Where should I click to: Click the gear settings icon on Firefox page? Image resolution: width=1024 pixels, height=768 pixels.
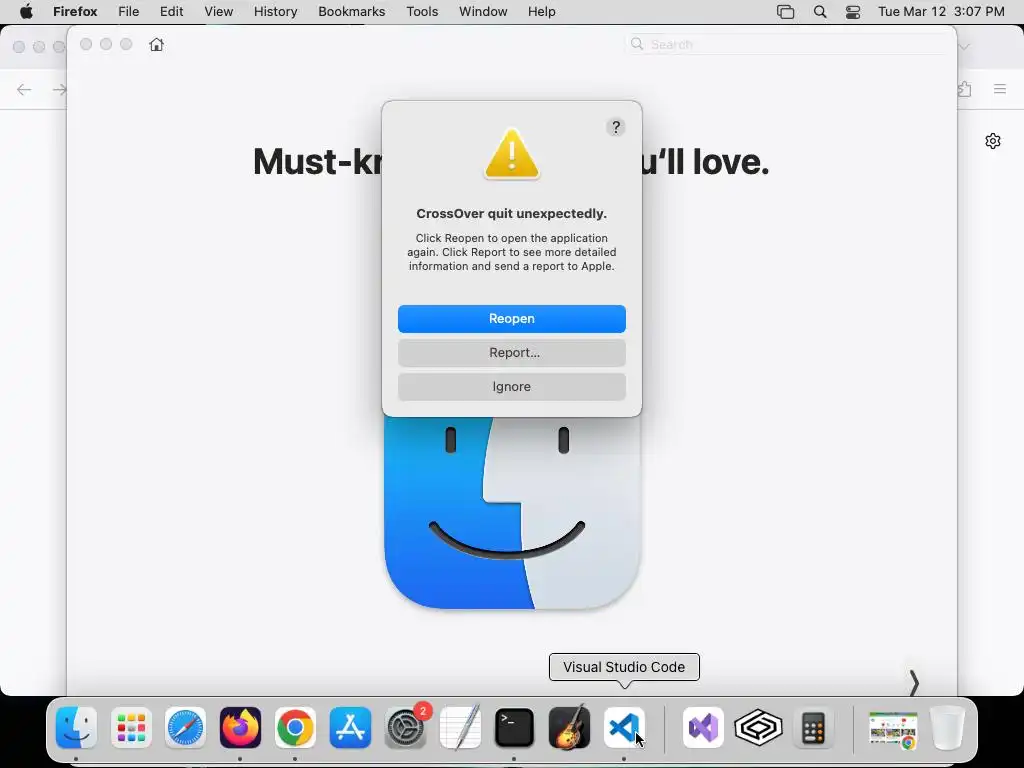point(993,141)
